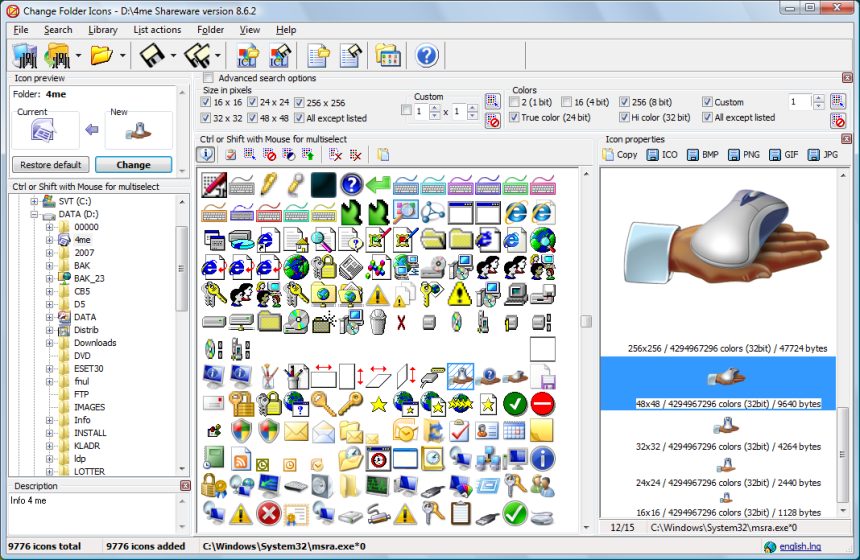This screenshot has height=560, width=860.
Task: Select the dark teal square icon in grid
Action: click(x=323, y=185)
